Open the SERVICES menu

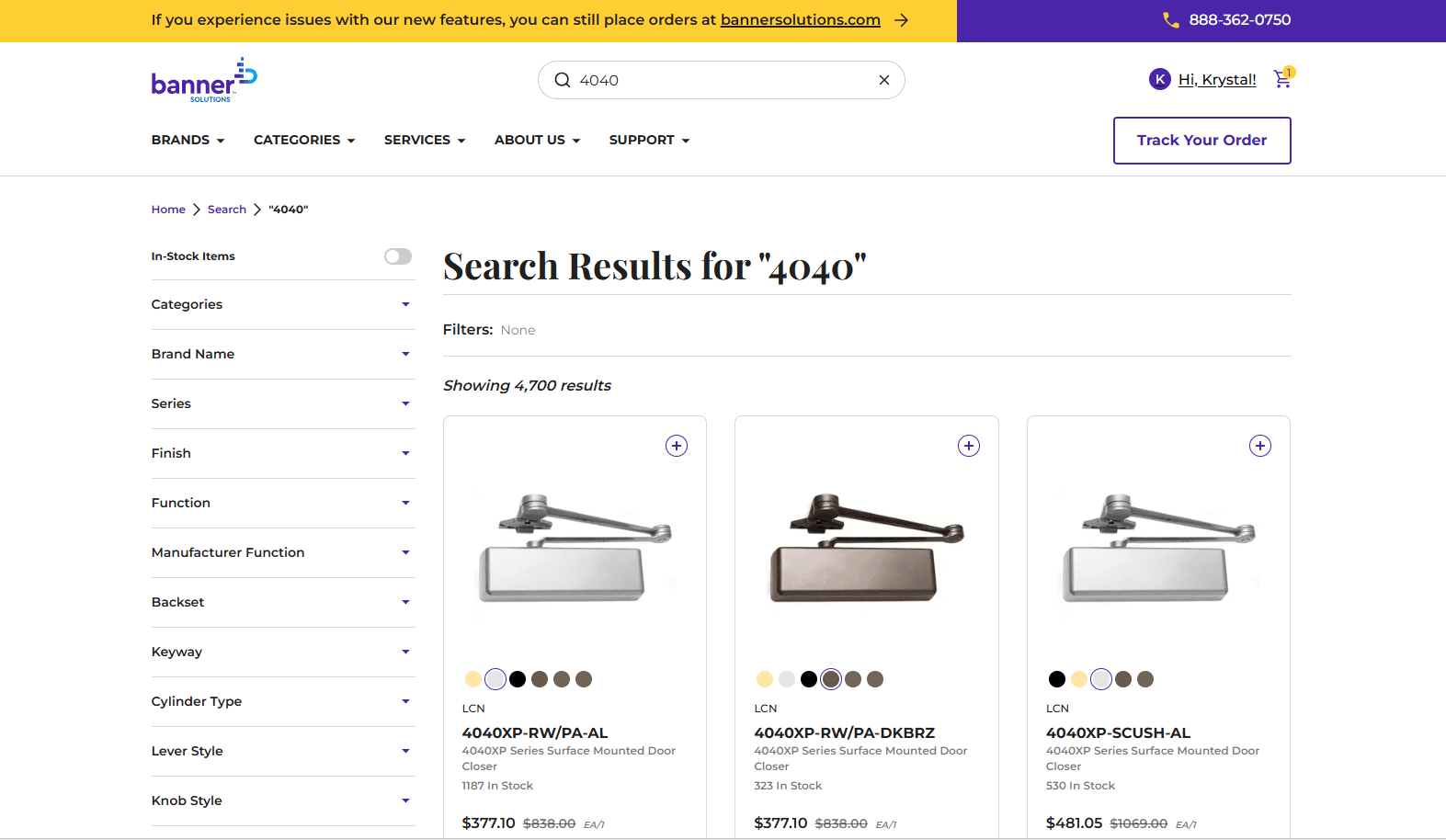[x=425, y=140]
